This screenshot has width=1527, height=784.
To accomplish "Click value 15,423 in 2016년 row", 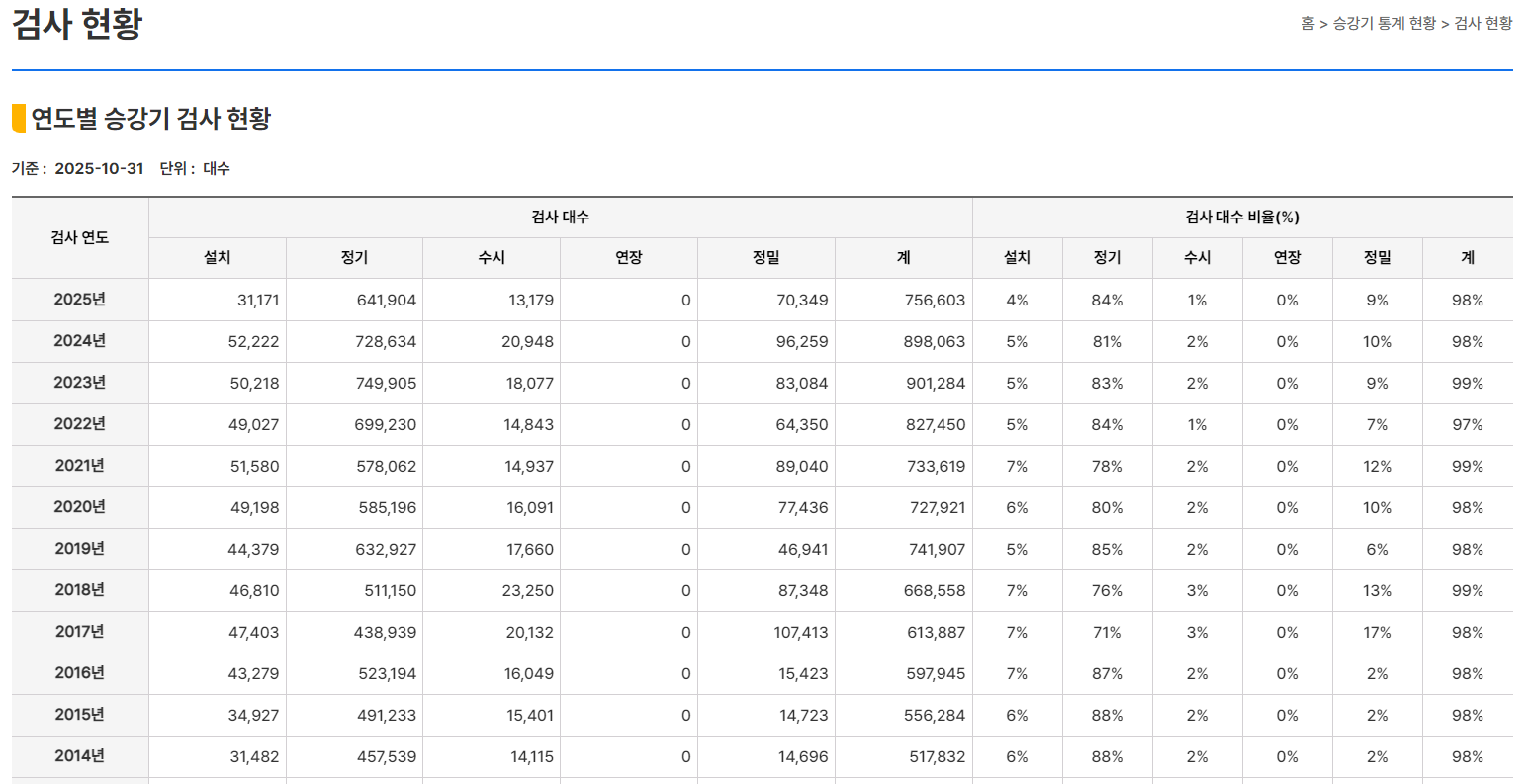I will click(804, 674).
